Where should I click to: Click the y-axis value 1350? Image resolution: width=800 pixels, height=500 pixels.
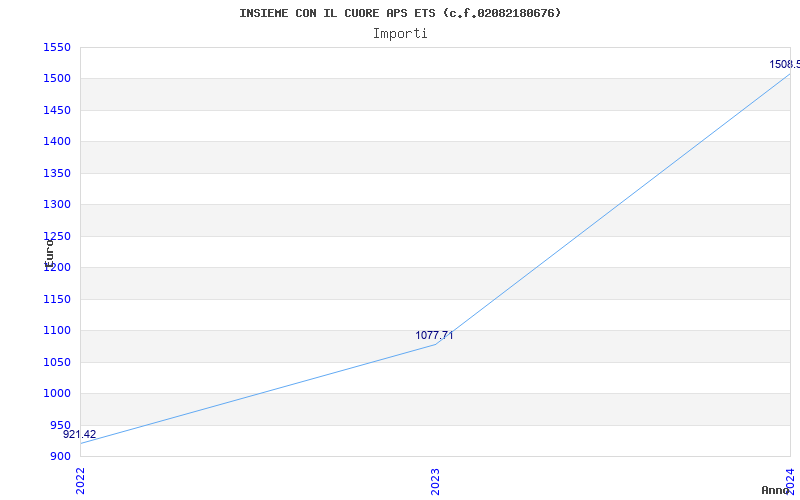click(x=57, y=173)
